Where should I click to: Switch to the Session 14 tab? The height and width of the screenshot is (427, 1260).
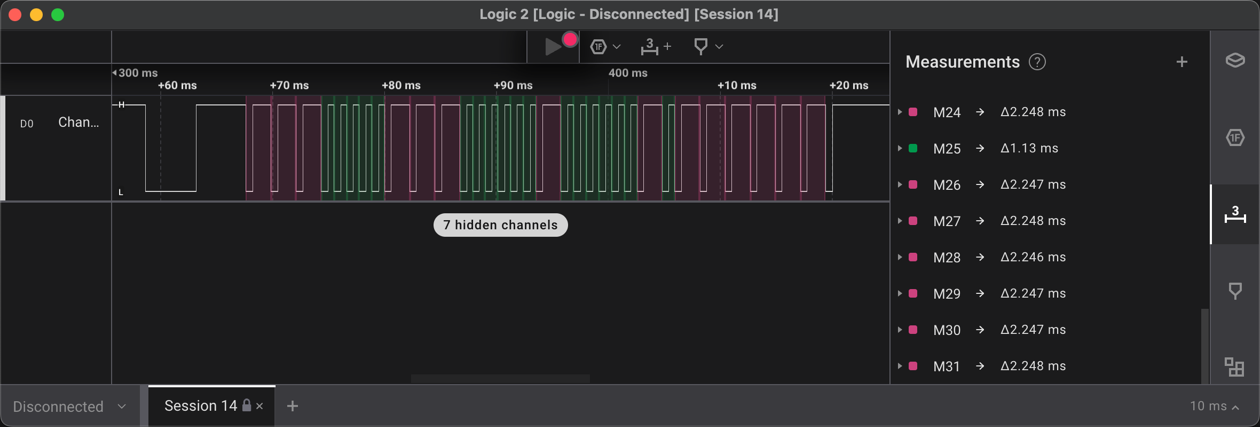point(200,406)
